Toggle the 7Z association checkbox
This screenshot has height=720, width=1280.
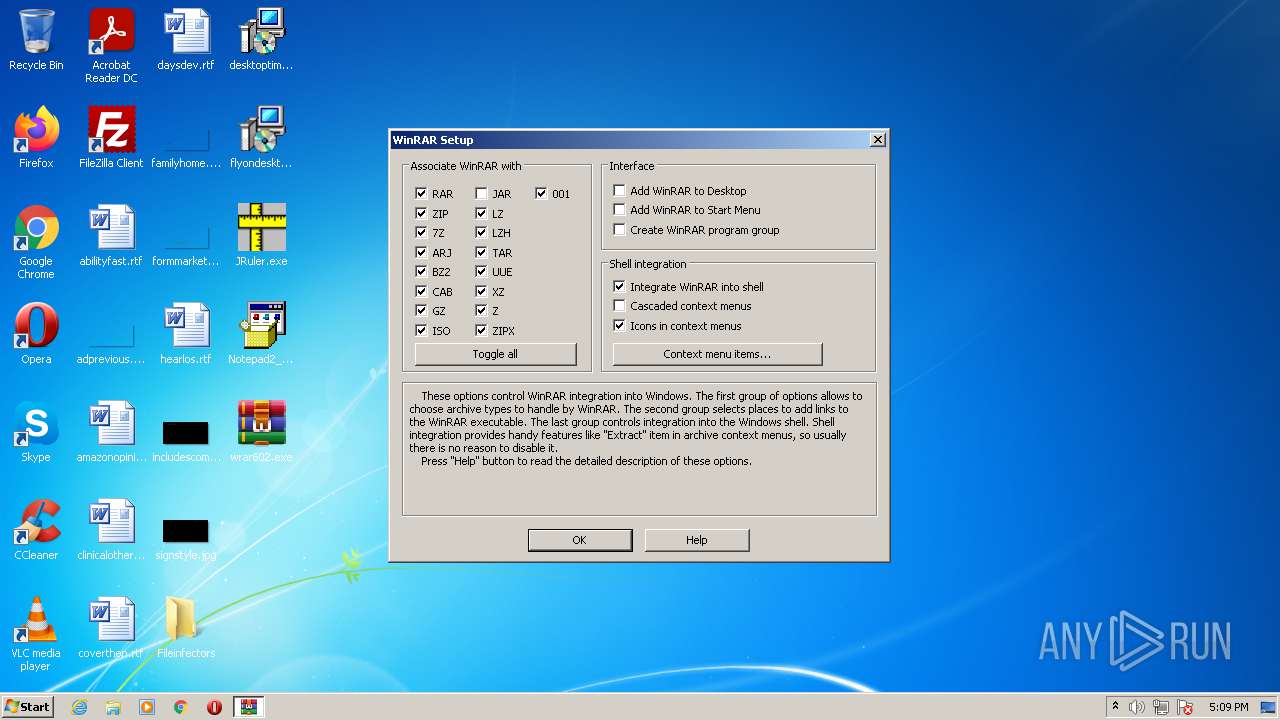click(421, 233)
